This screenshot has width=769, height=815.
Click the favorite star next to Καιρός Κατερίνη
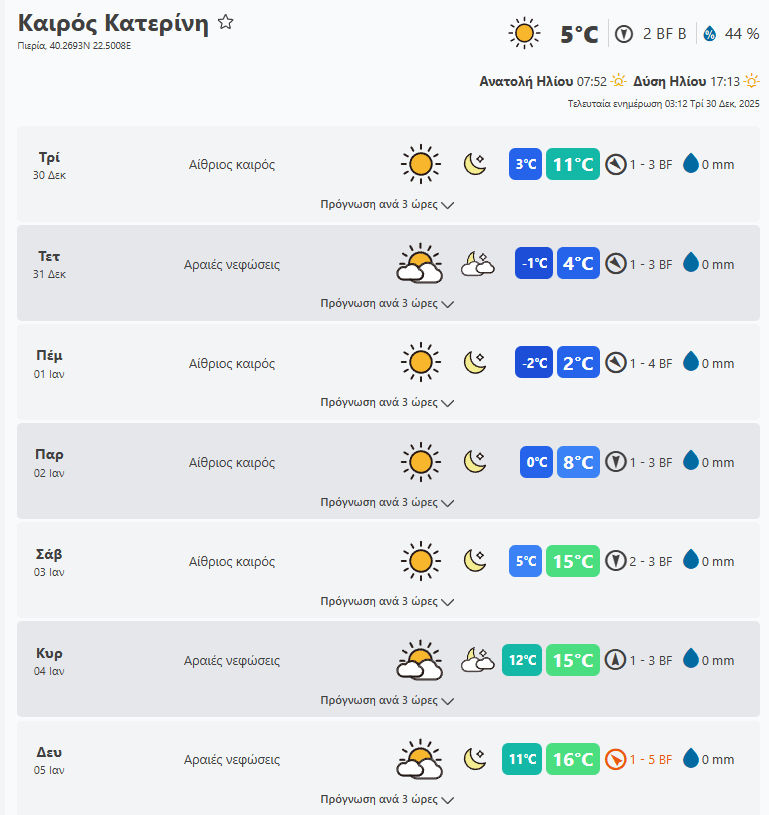(226, 23)
